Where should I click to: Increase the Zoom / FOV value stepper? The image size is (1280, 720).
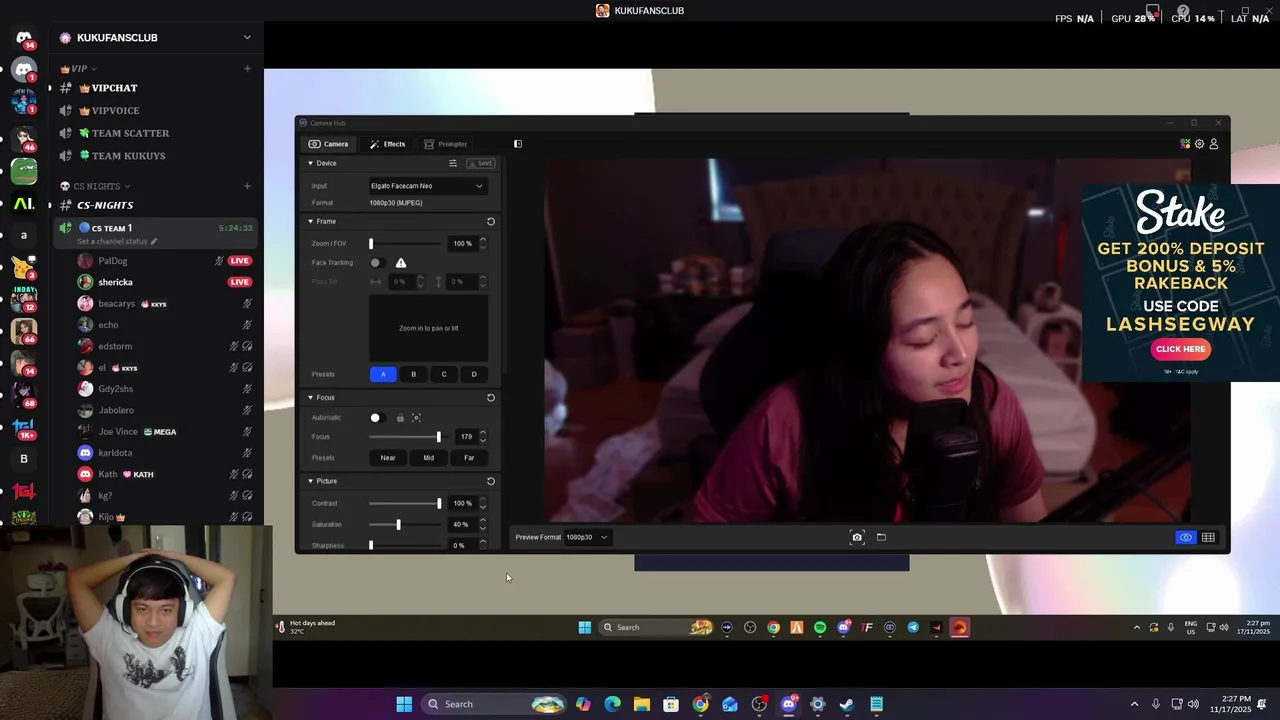coord(483,240)
